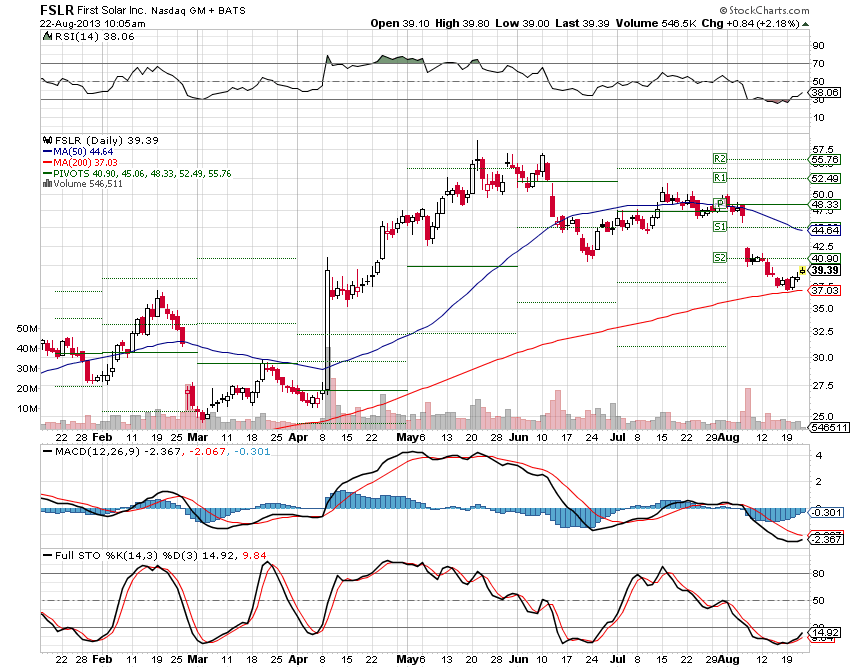Click the 48.33 price tag on the right axis
Viewport: 850px width, 668px height.
pyautogui.click(x=825, y=204)
